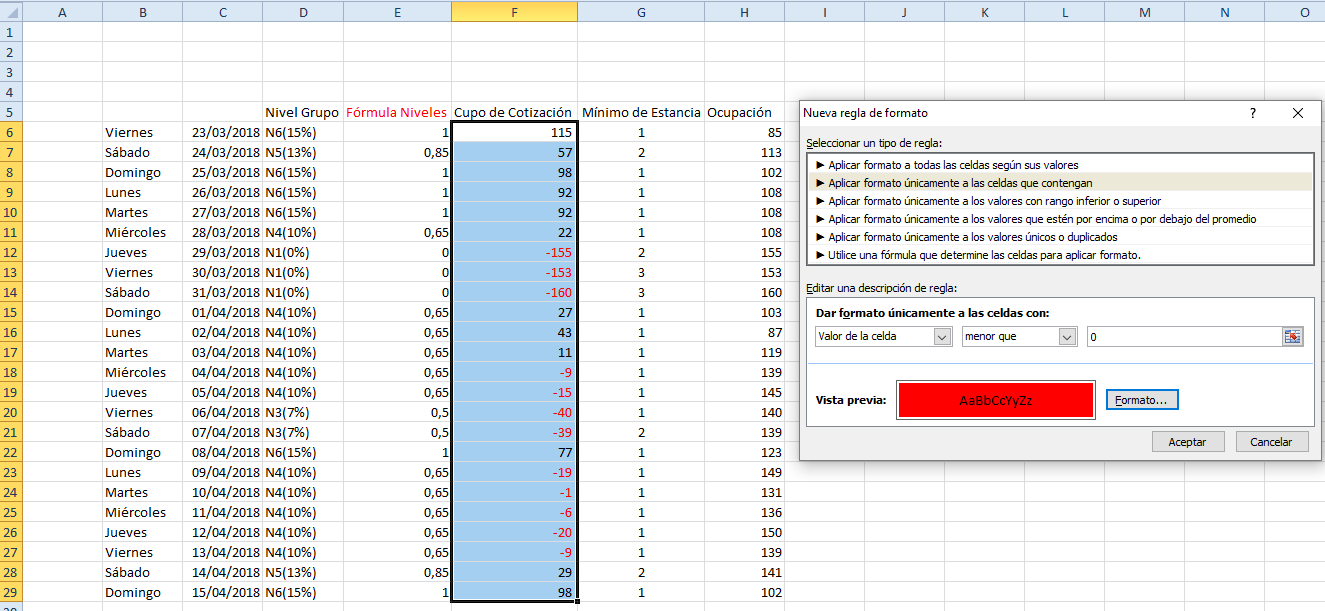Close the Nueva regla de formato dialog
Image resolution: width=1325 pixels, height=611 pixels.
[1297, 113]
